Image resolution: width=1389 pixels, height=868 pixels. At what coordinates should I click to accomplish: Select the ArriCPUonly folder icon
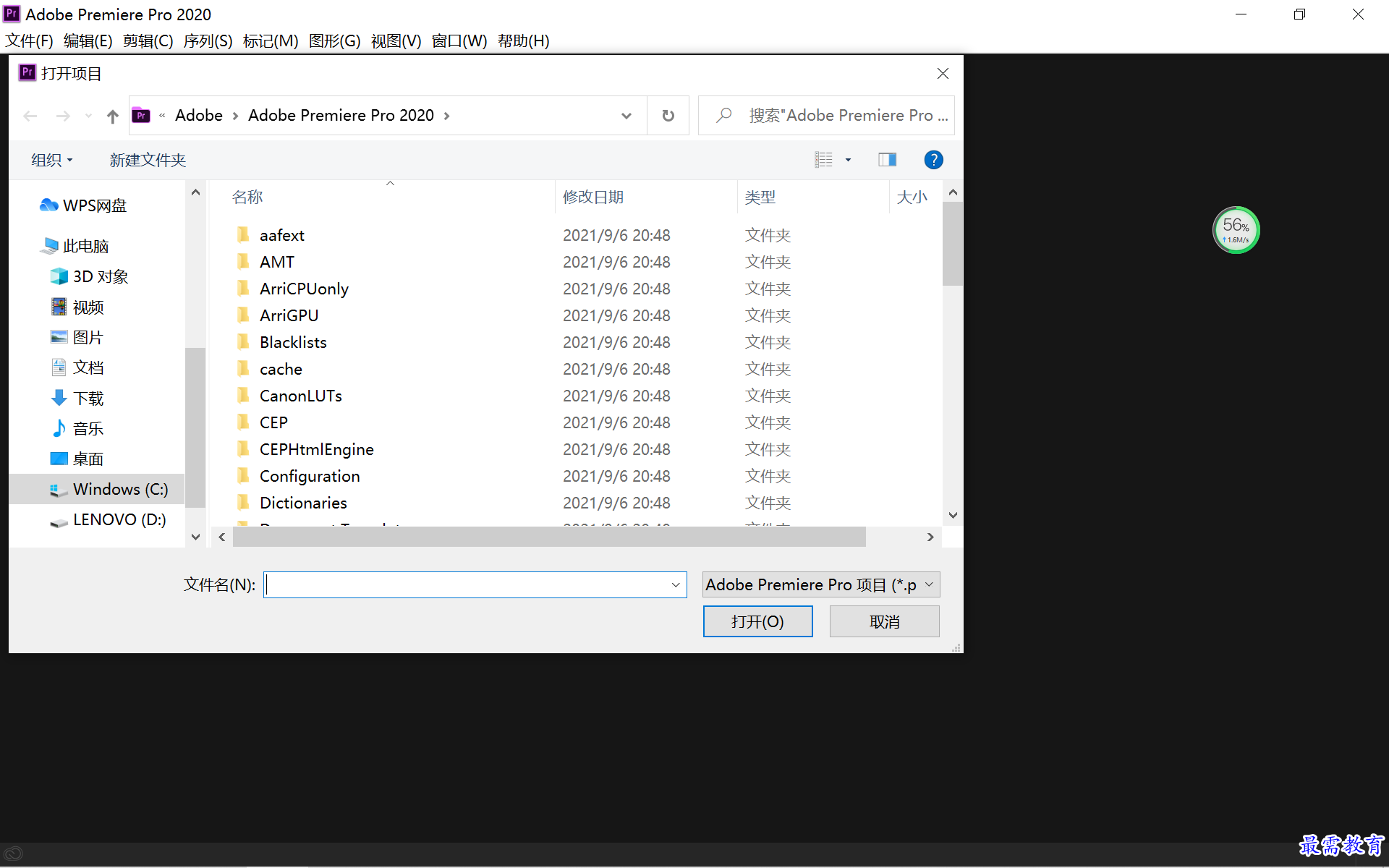[x=243, y=289]
